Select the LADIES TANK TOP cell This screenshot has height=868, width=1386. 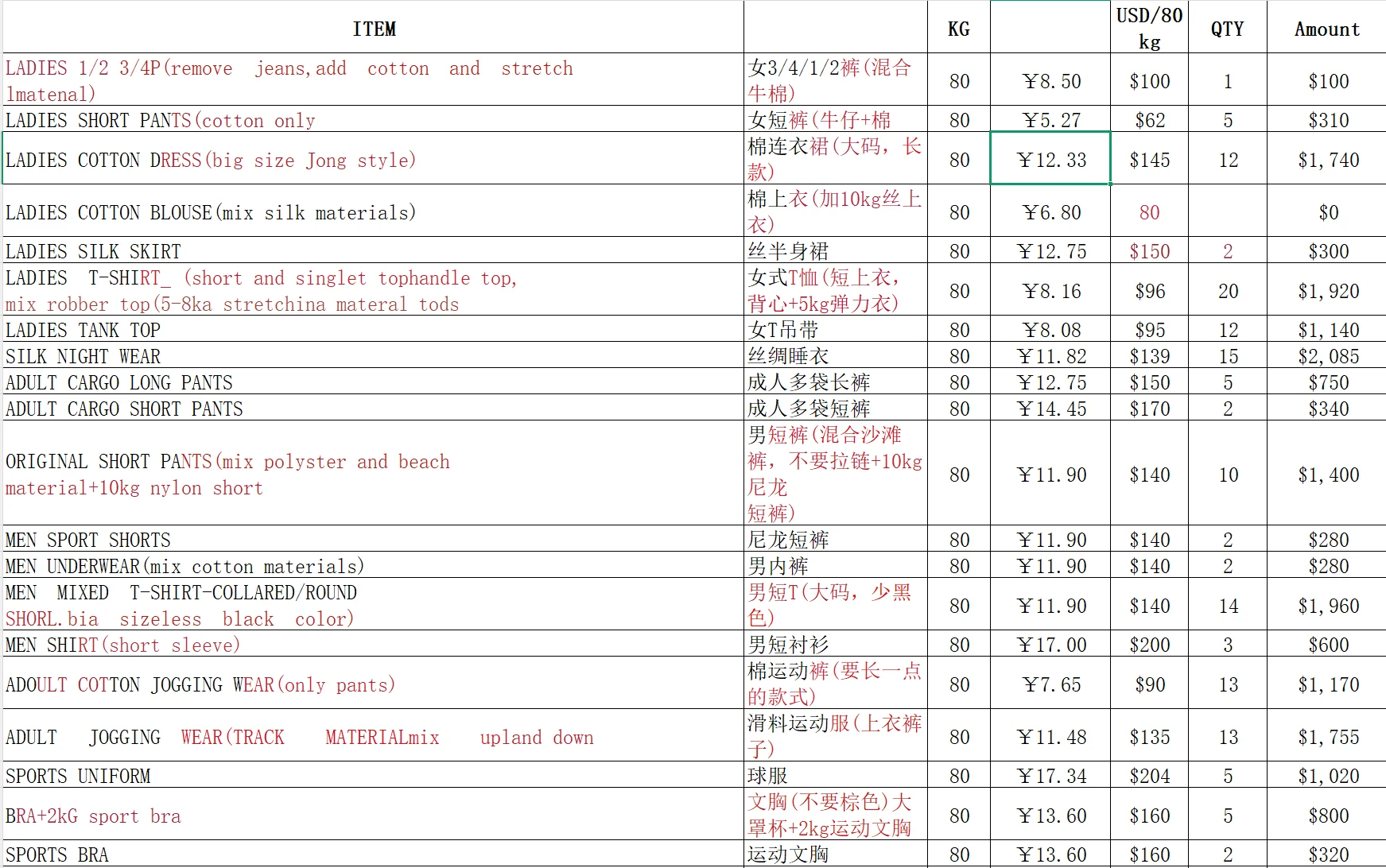pyautogui.click(x=373, y=329)
